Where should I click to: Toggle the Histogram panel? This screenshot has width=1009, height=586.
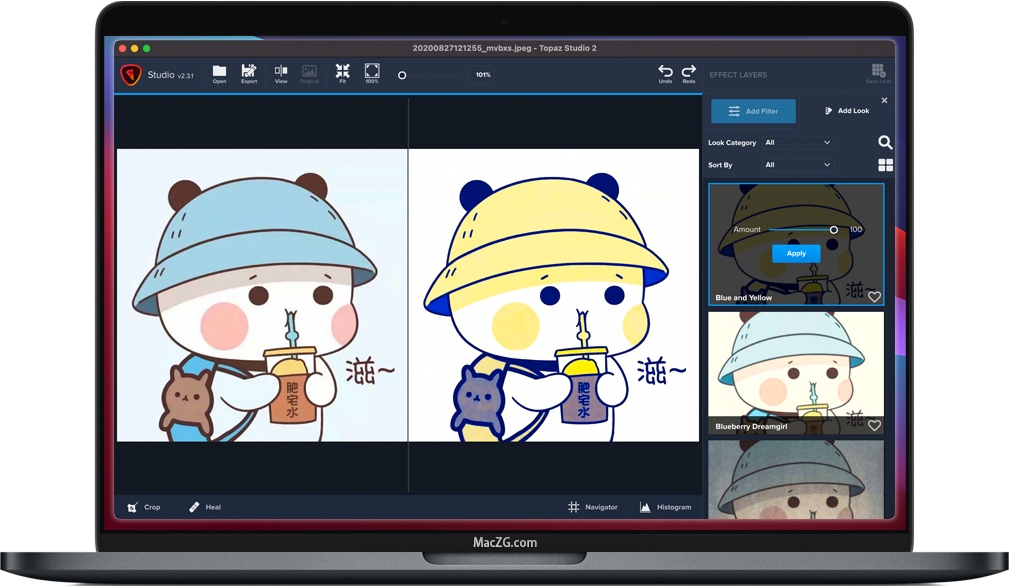(x=665, y=507)
